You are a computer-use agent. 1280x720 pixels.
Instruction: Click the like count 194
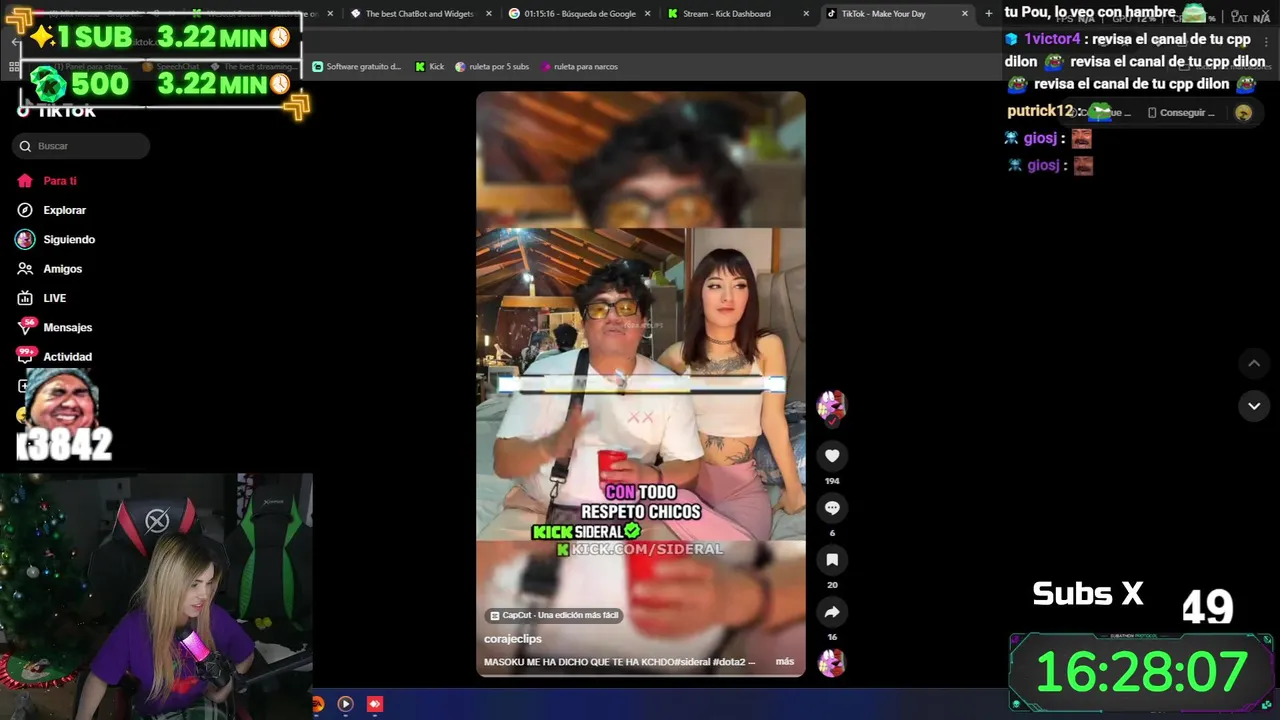pyautogui.click(x=832, y=481)
